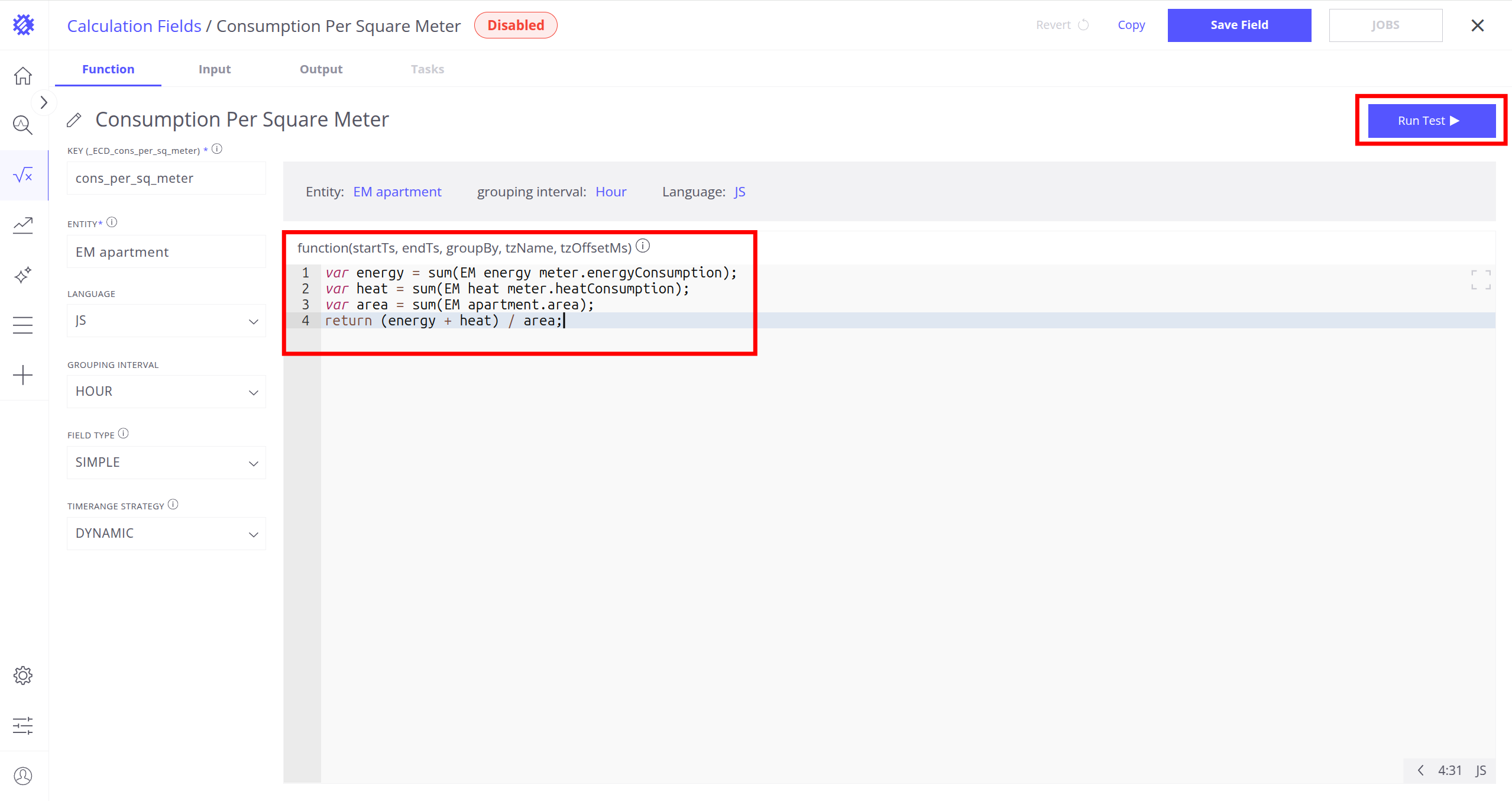Open the trend chart sidebar icon

coord(23,225)
